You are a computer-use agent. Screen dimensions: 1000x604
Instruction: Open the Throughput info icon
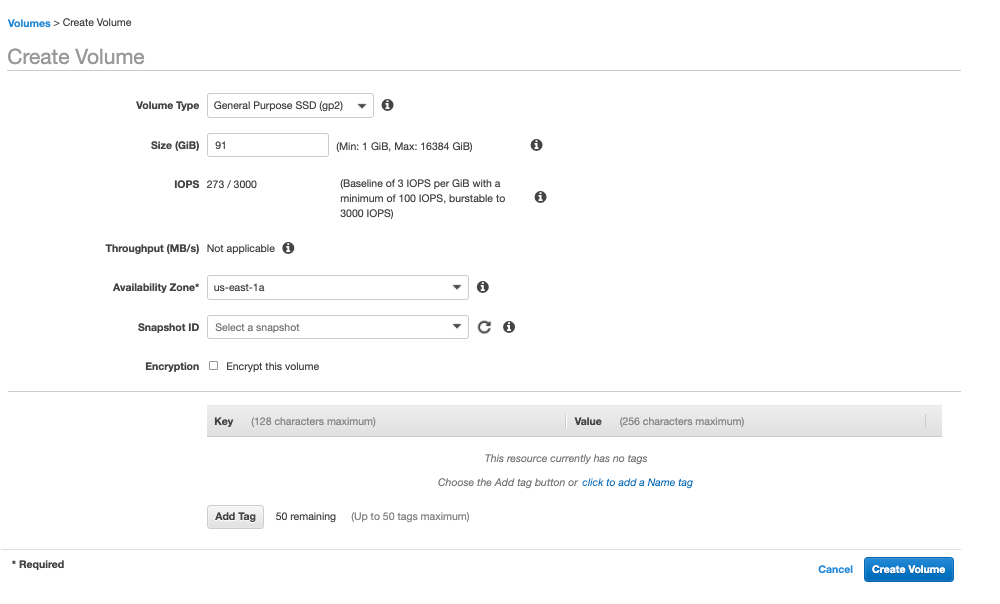coord(288,248)
